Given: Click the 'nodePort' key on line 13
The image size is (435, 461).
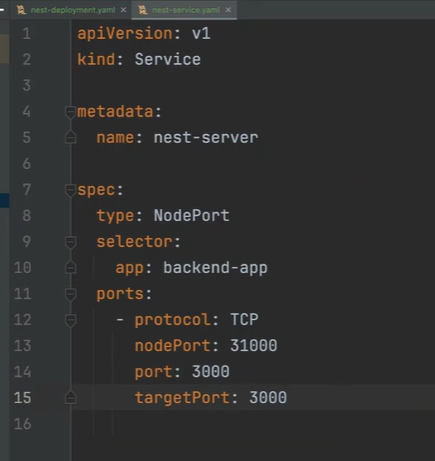Looking at the screenshot, I should click(x=172, y=346).
